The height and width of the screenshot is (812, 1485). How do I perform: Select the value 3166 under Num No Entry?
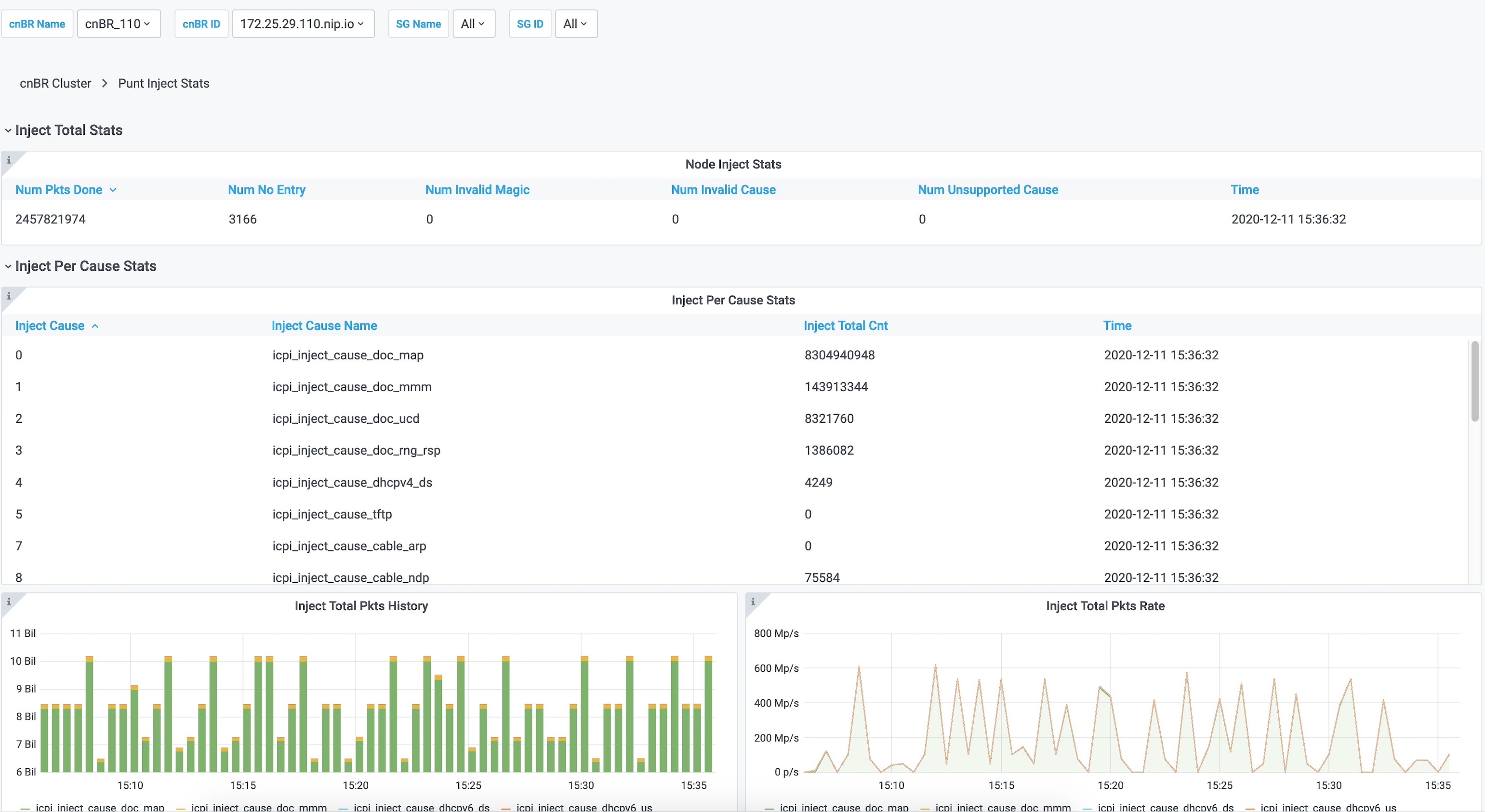pyautogui.click(x=243, y=219)
